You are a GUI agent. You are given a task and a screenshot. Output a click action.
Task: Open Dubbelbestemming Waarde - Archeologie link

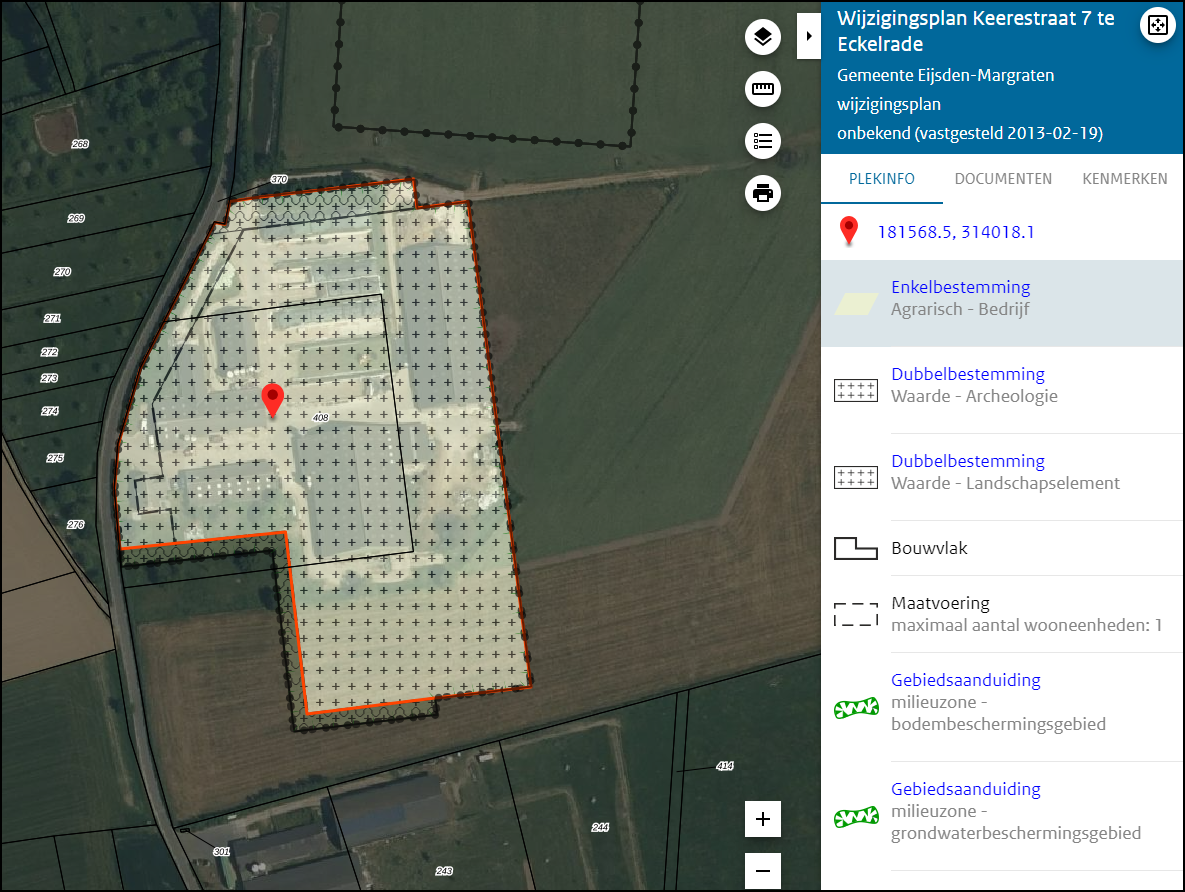[967, 374]
